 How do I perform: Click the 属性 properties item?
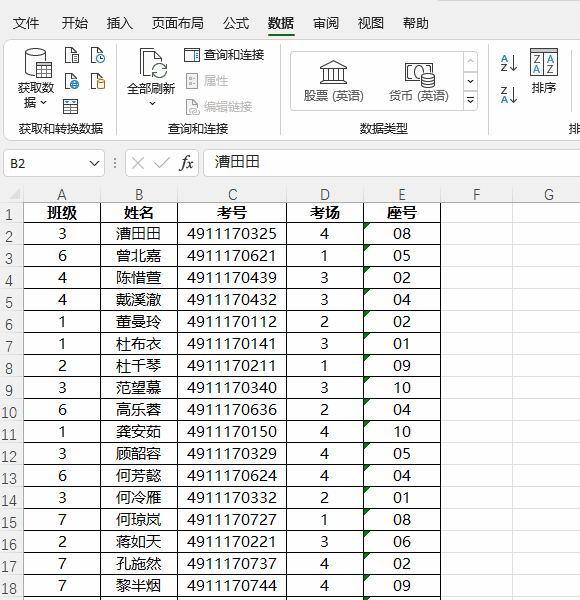[207, 81]
